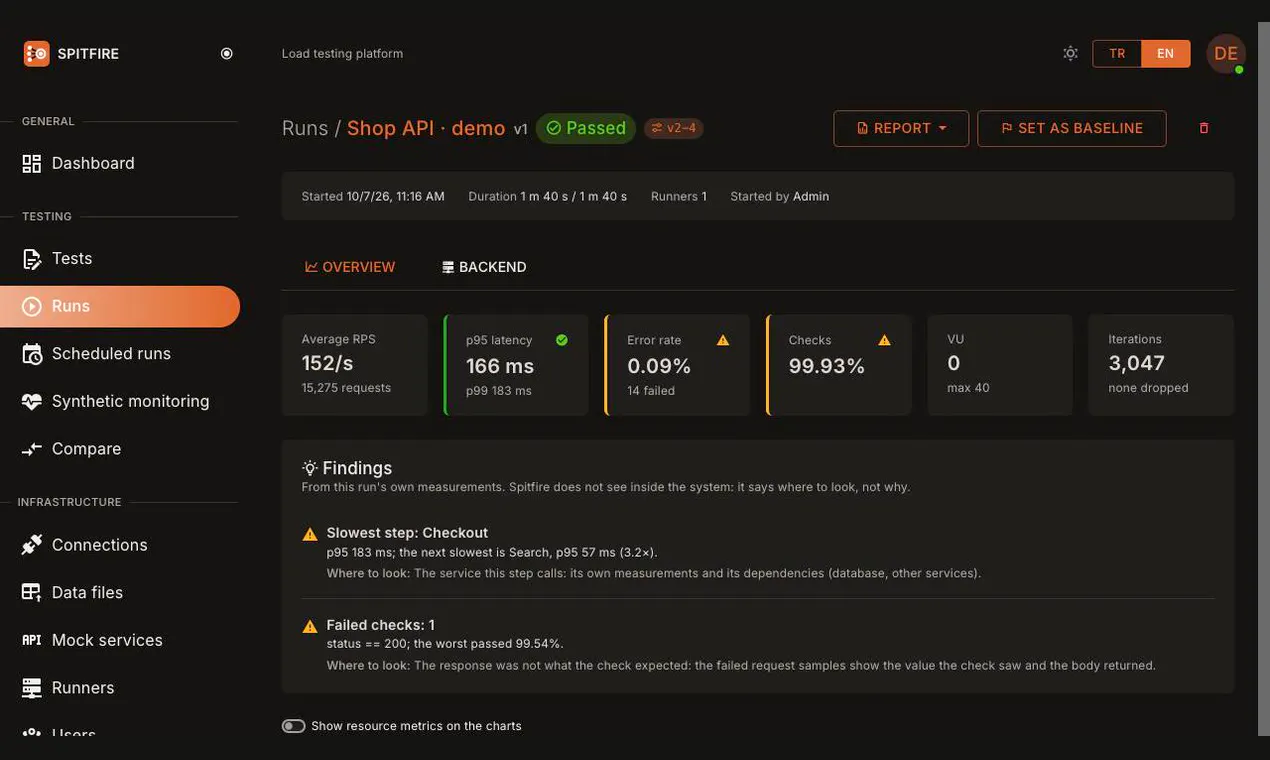Viewport: 1270px width, 760px height.
Task: Click the Failed checks warning icon
Action: [310, 626]
